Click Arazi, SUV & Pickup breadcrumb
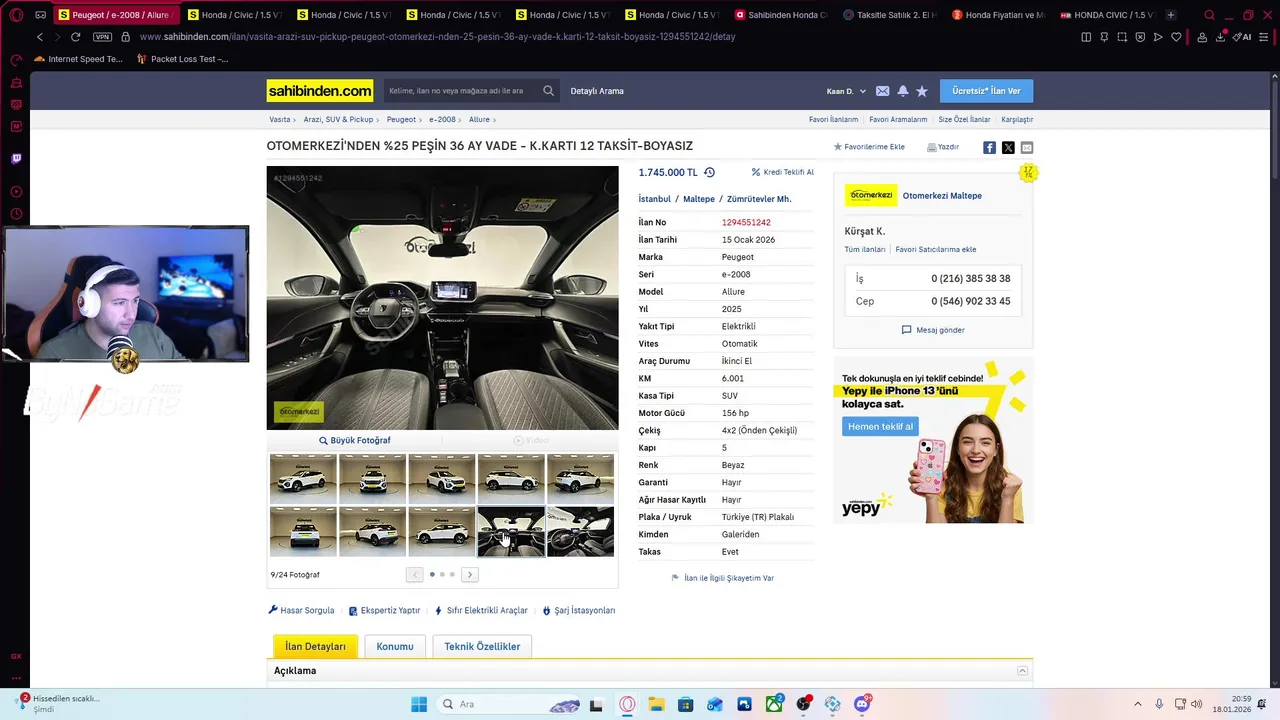The height and width of the screenshot is (720, 1280). pos(338,119)
